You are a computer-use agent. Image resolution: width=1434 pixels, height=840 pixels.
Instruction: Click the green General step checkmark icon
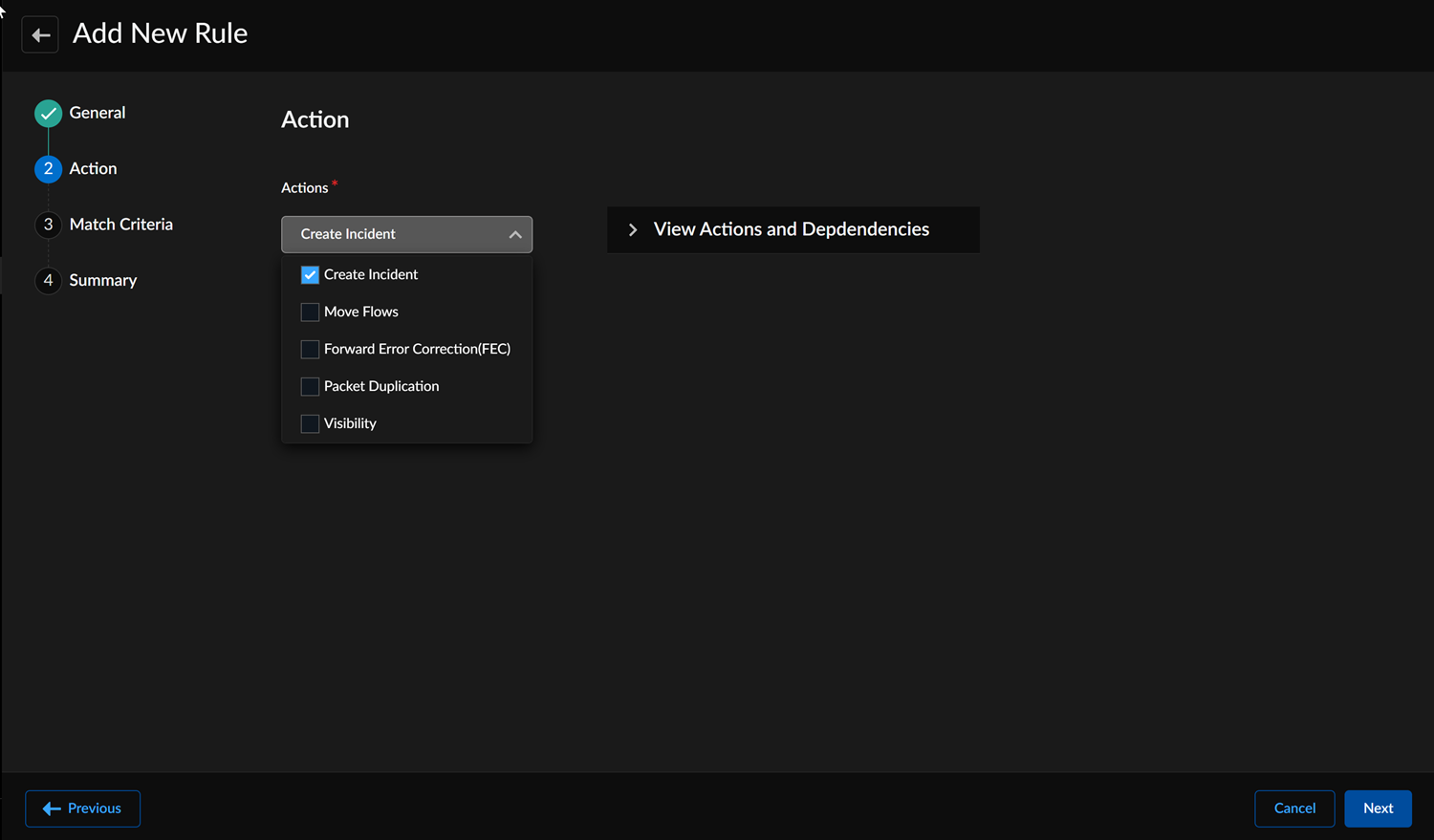tap(48, 114)
